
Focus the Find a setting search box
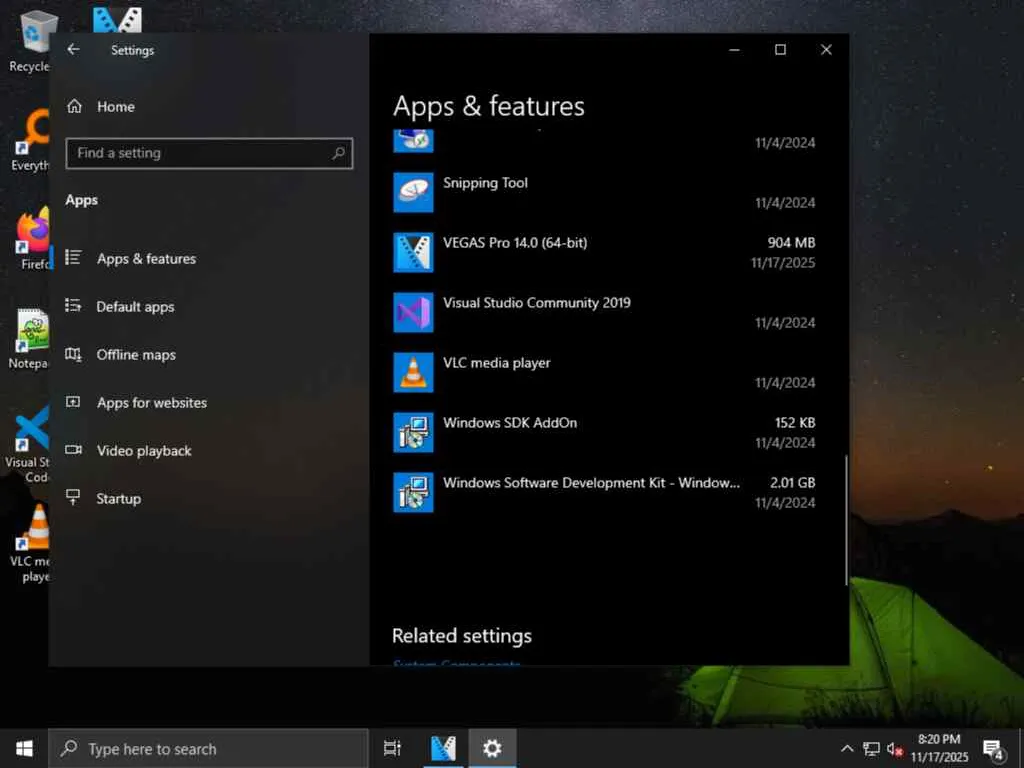[209, 153]
